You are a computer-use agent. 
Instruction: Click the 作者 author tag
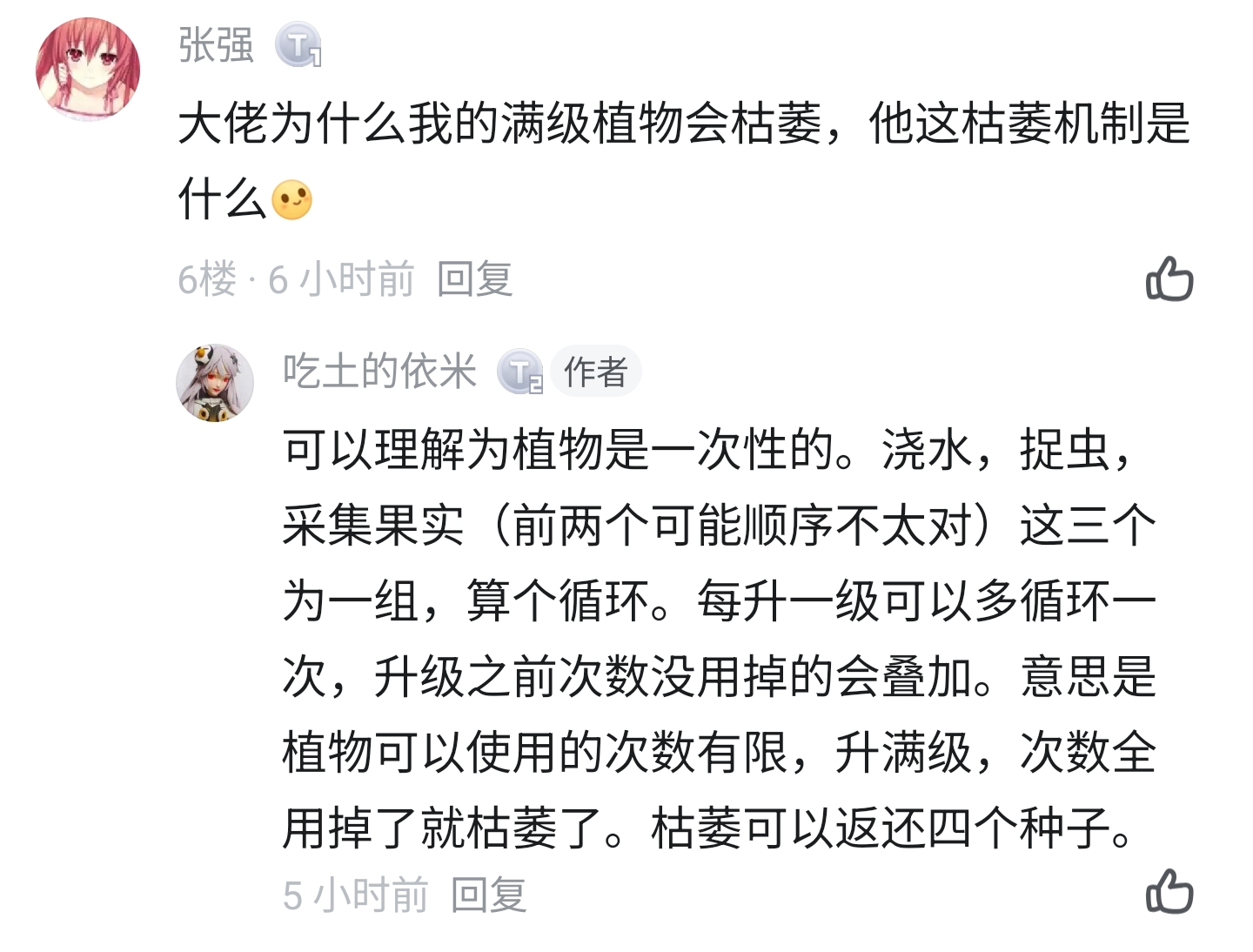tap(596, 372)
